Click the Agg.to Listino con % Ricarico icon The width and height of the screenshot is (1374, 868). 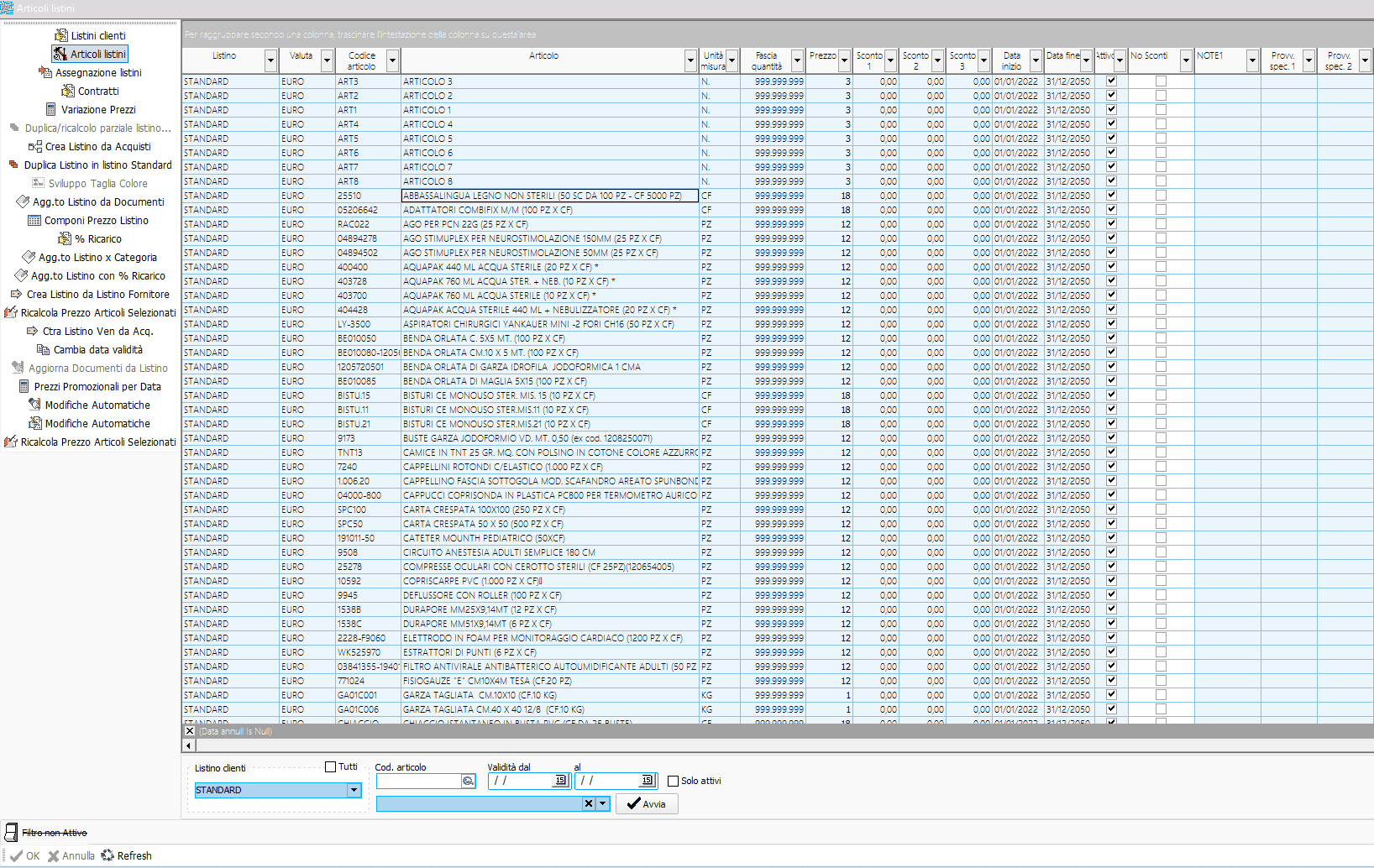(x=21, y=275)
